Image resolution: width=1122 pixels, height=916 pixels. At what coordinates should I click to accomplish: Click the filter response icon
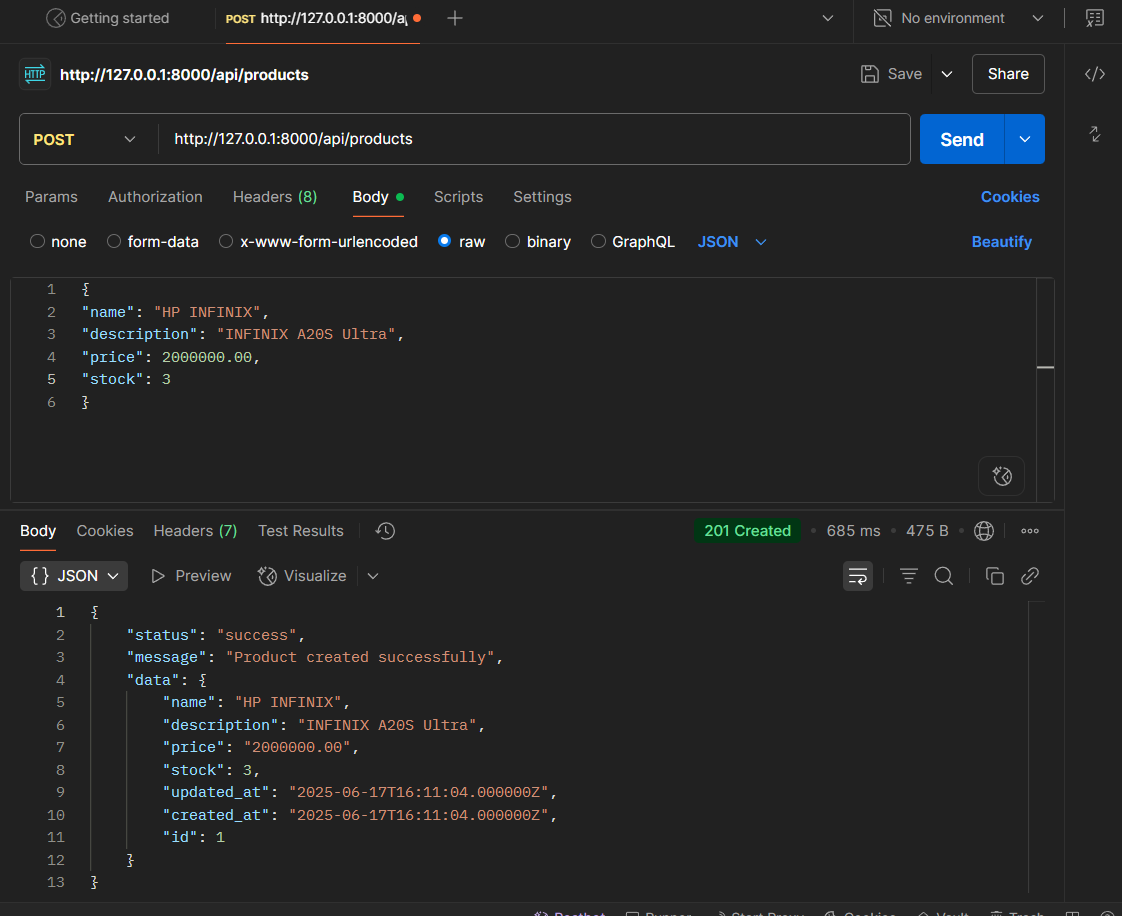(x=908, y=576)
